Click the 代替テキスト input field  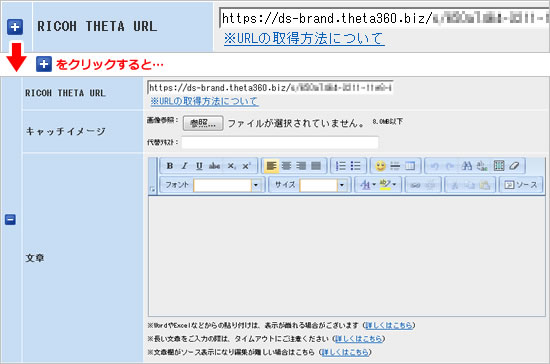(x=280, y=142)
